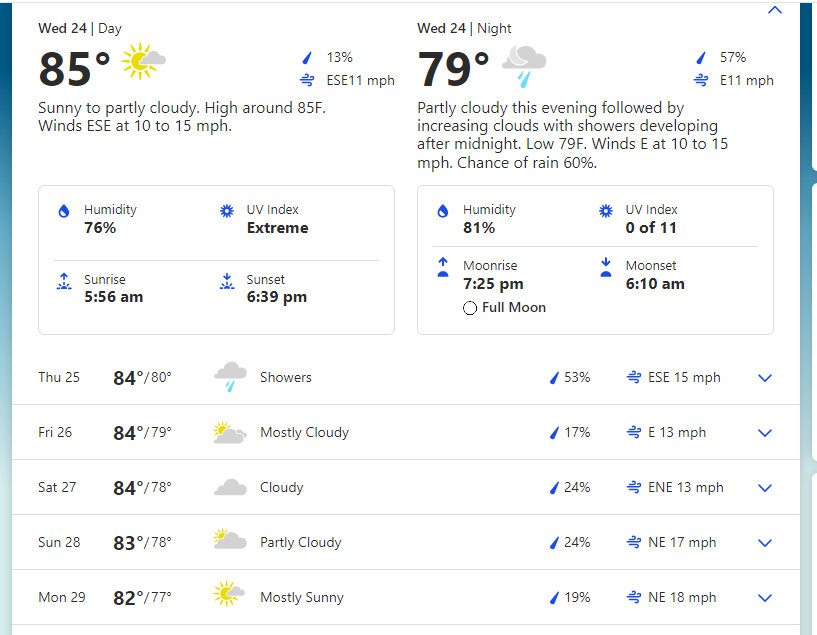Click the Thursday Showers cloud icon
This screenshot has height=635, width=817.
(x=230, y=378)
